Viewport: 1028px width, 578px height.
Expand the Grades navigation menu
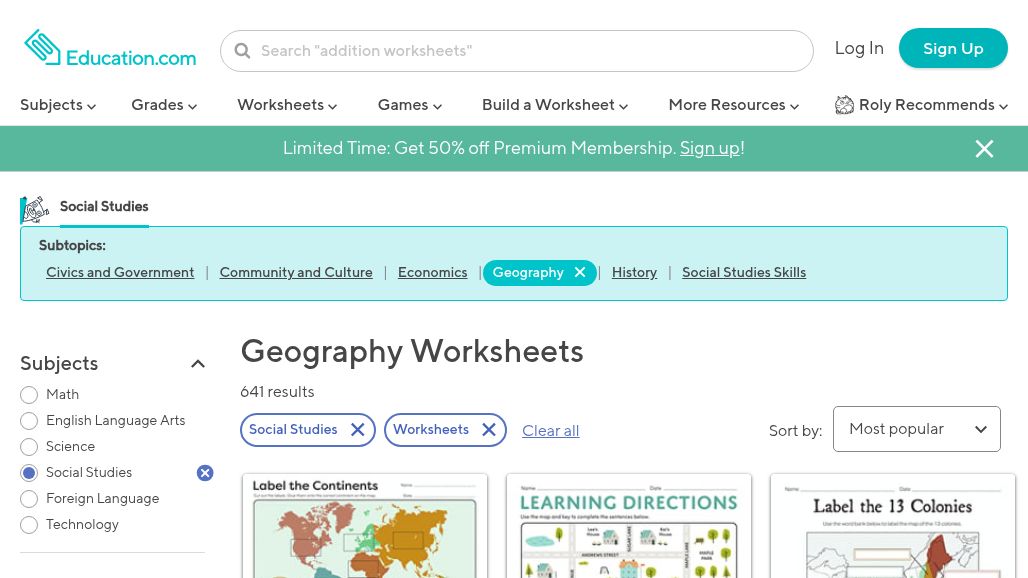coord(164,105)
